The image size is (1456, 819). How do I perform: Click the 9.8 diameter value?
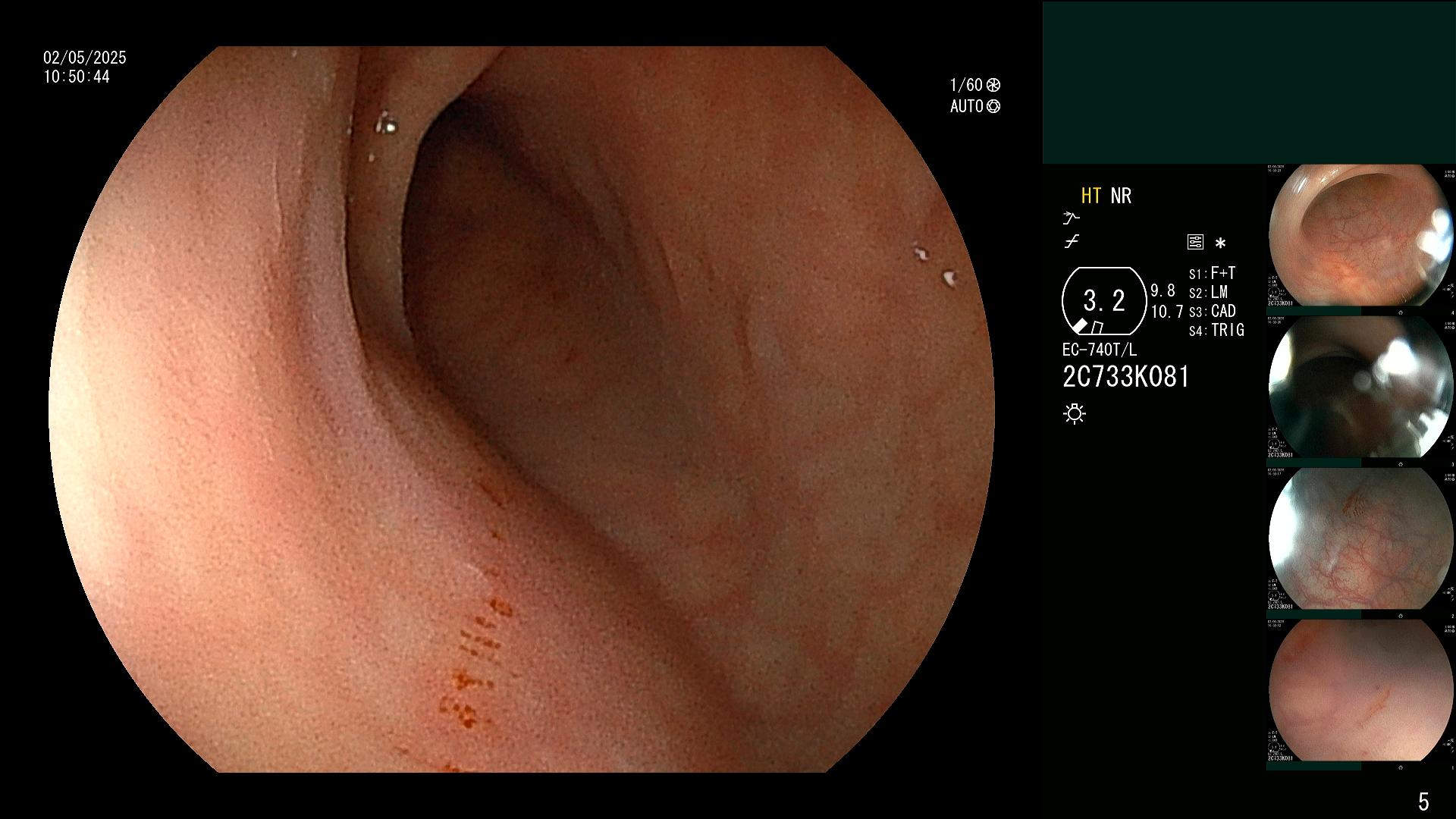tap(1163, 290)
